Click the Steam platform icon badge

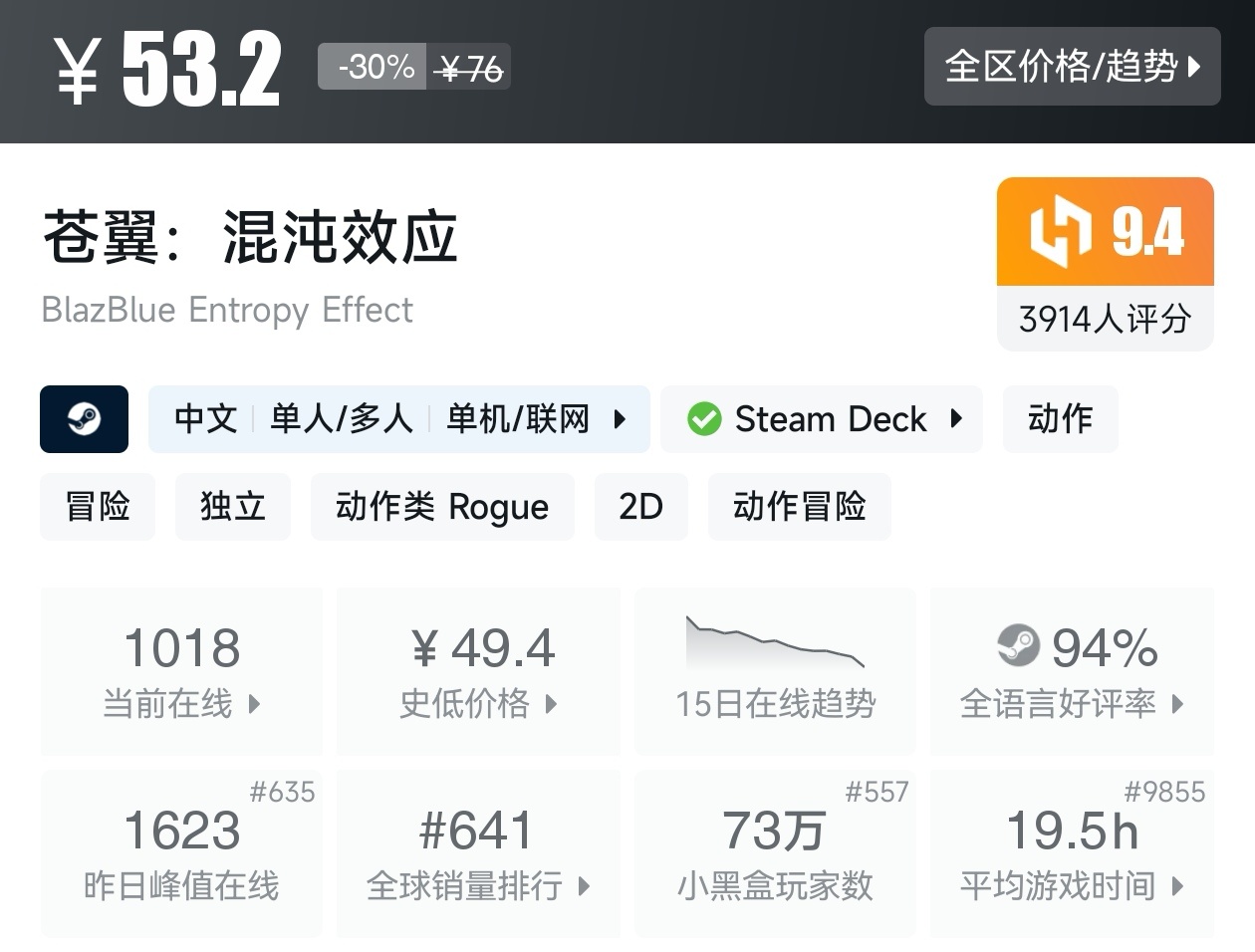84,419
